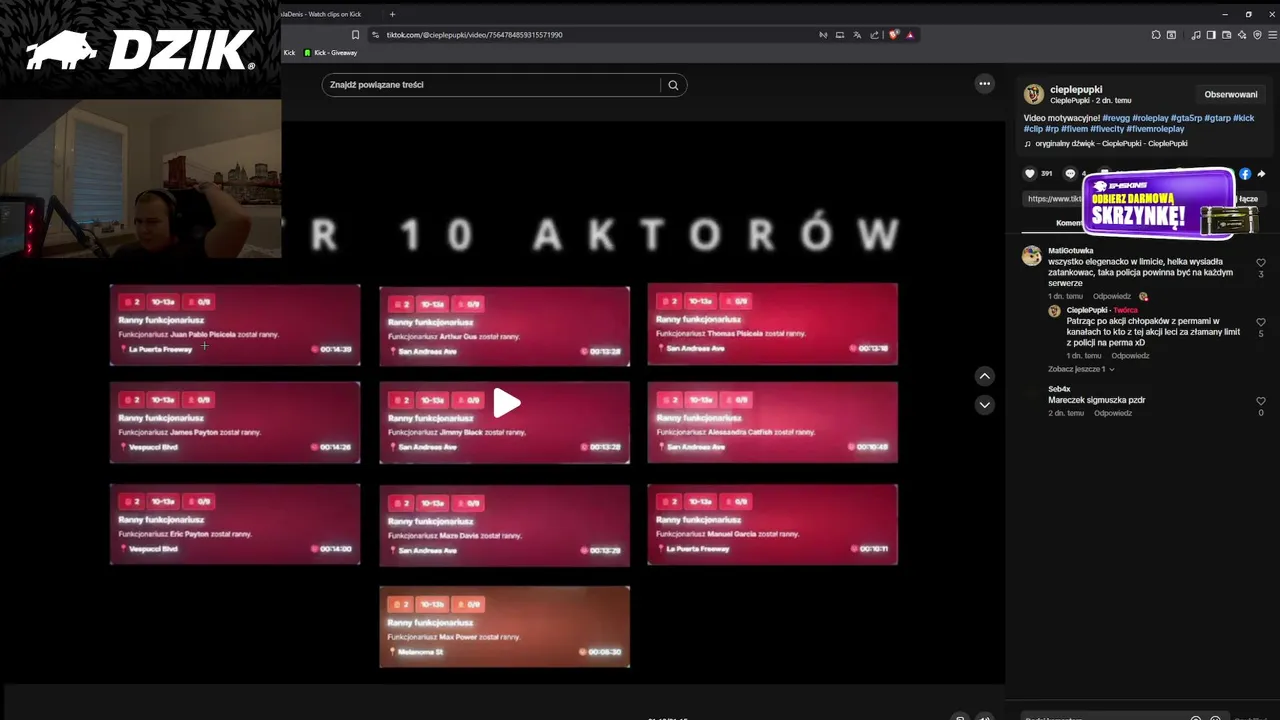Open the Seb4x username
Viewport: 1280px width, 720px height.
click(1059, 389)
